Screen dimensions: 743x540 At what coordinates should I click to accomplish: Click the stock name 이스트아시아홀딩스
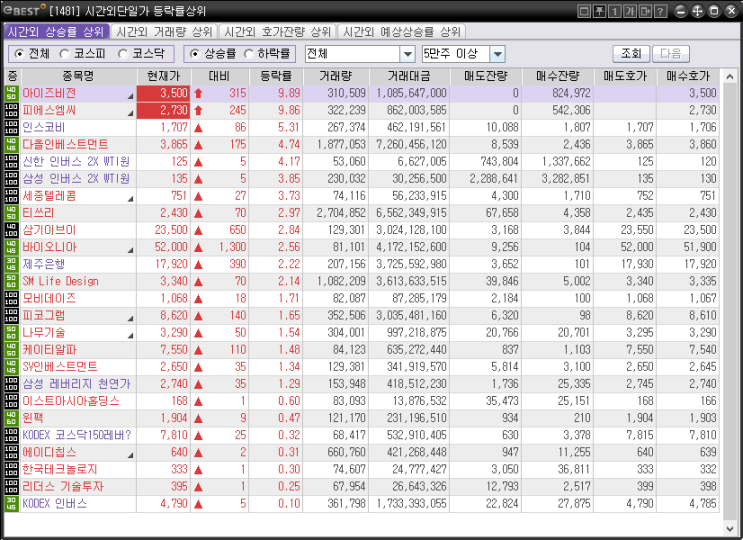coord(71,401)
